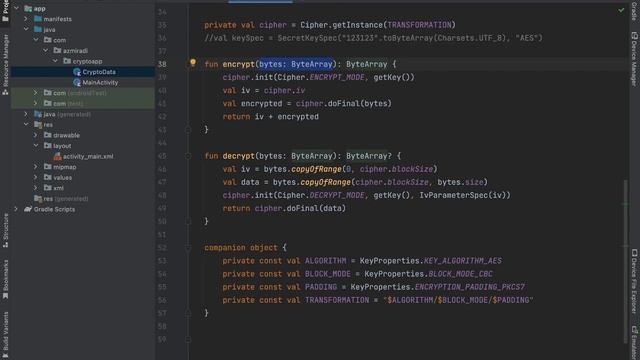The height and width of the screenshot is (360, 640).
Task: Fold the companion object block at line 52
Action: (x=188, y=248)
